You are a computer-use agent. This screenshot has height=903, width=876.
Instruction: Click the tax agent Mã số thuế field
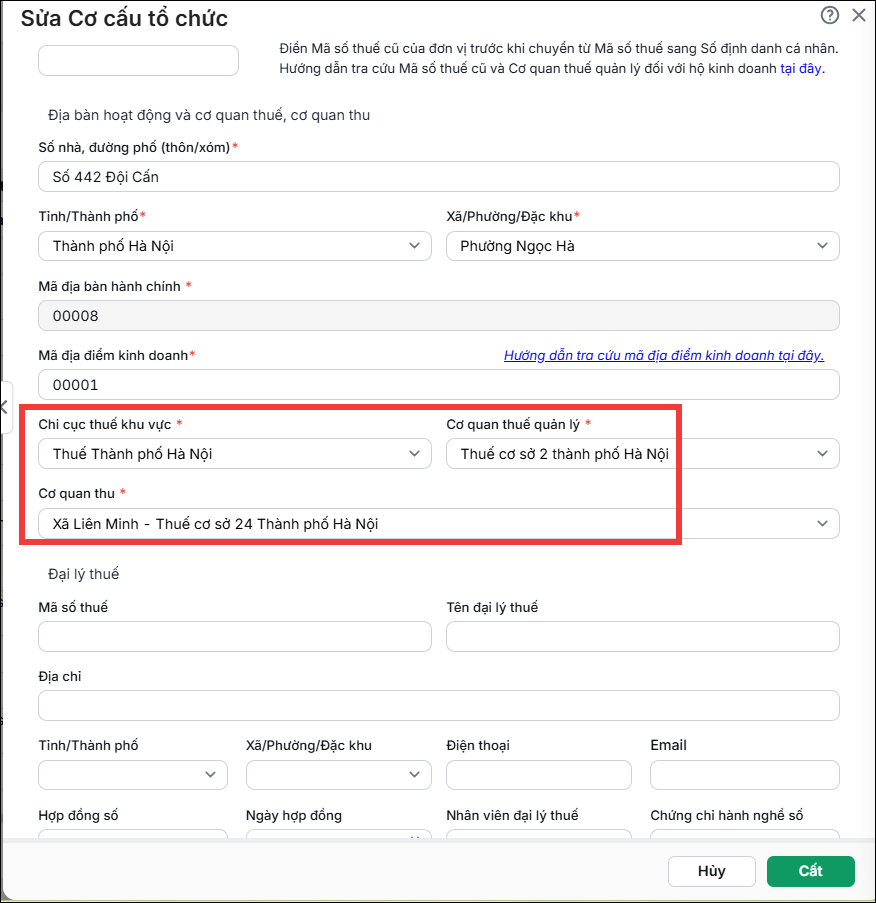[x=234, y=636]
